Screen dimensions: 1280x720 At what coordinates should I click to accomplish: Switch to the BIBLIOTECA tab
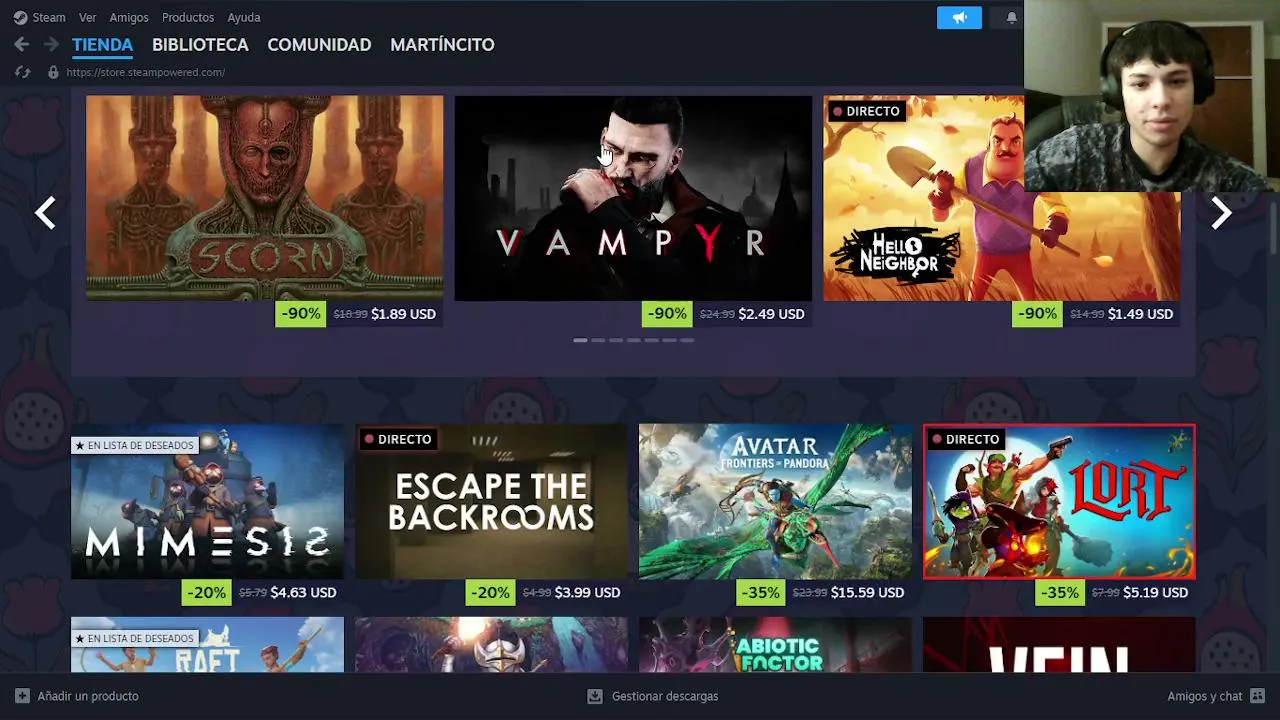click(200, 44)
